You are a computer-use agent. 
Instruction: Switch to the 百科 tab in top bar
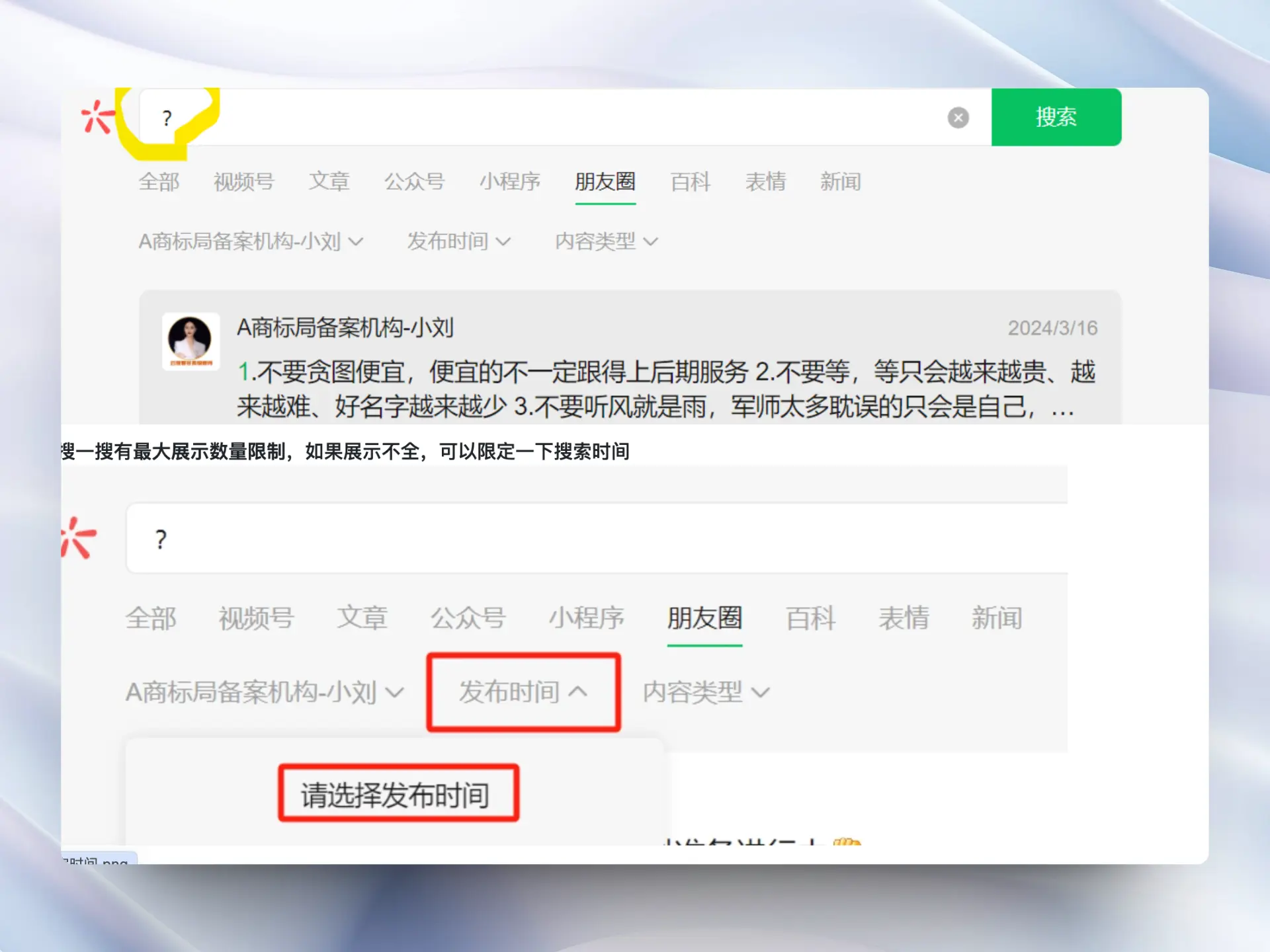point(690,181)
